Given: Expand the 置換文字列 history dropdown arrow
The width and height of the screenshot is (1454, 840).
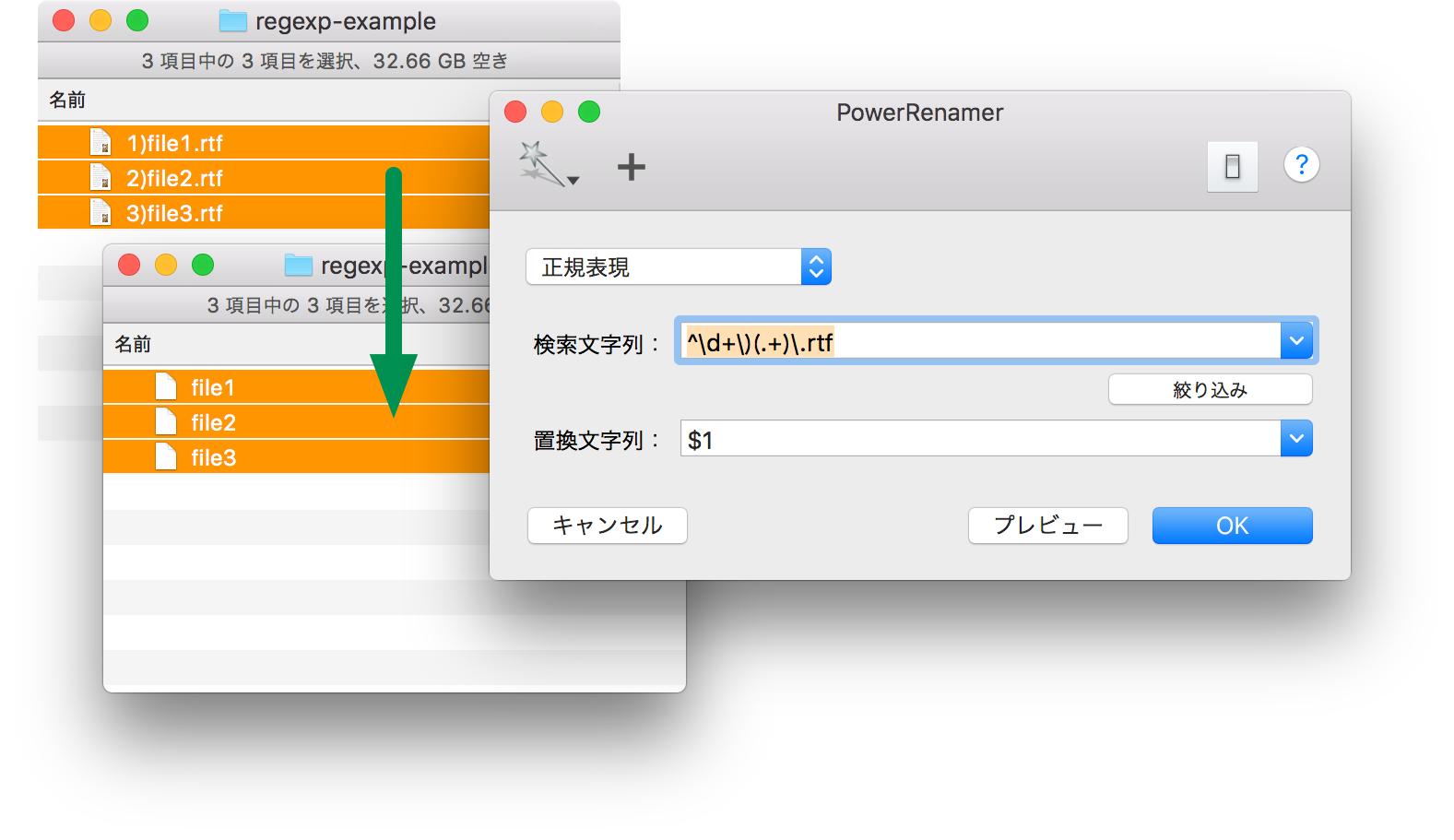Looking at the screenshot, I should (x=1296, y=439).
